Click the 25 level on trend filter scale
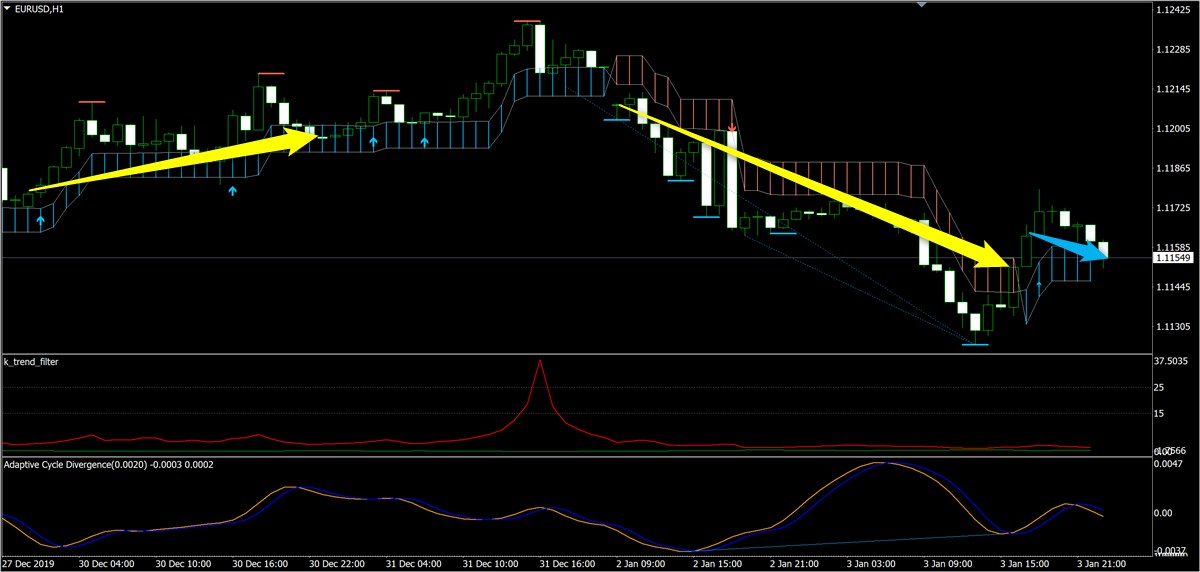The width and height of the screenshot is (1200, 572). [1159, 387]
